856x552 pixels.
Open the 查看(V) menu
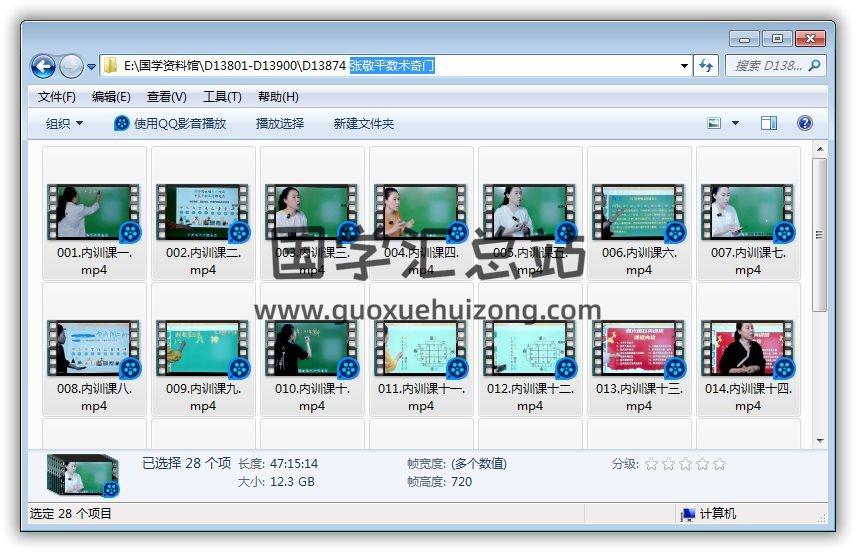[167, 97]
